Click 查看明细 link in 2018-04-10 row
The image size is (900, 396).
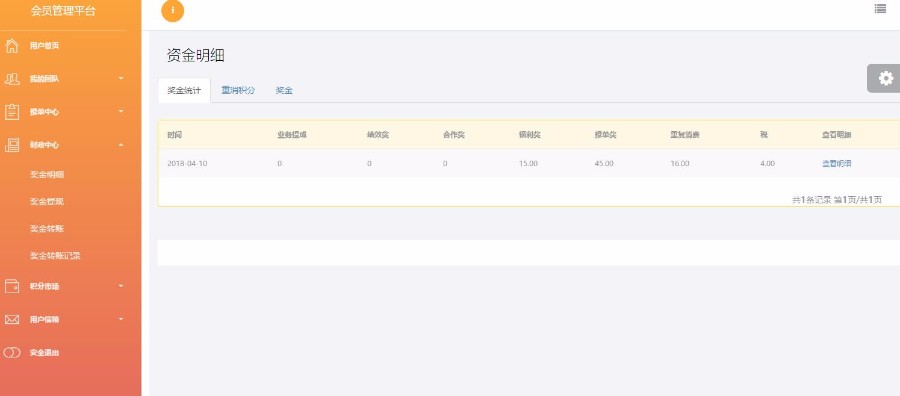click(x=836, y=164)
